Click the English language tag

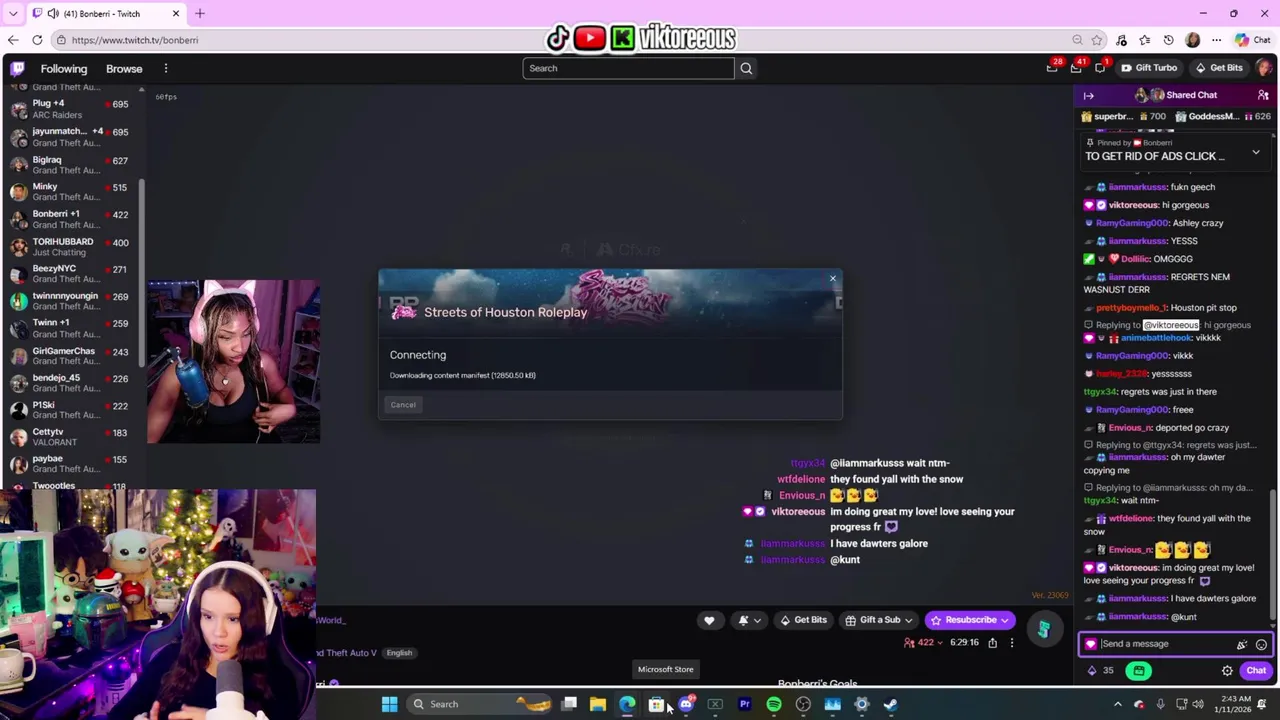coord(399,653)
